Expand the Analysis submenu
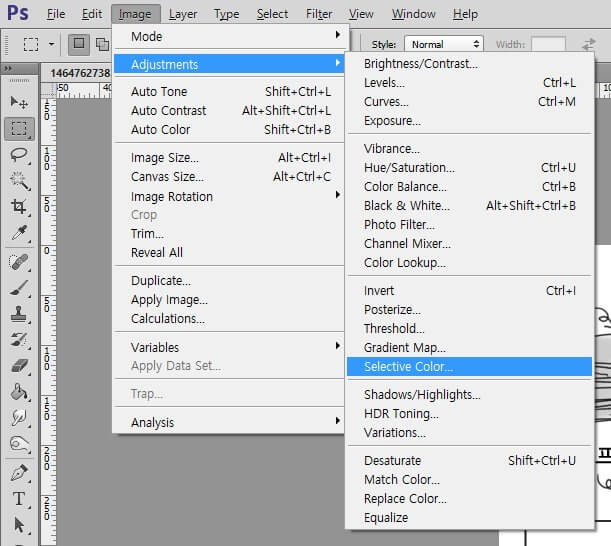 [230, 422]
